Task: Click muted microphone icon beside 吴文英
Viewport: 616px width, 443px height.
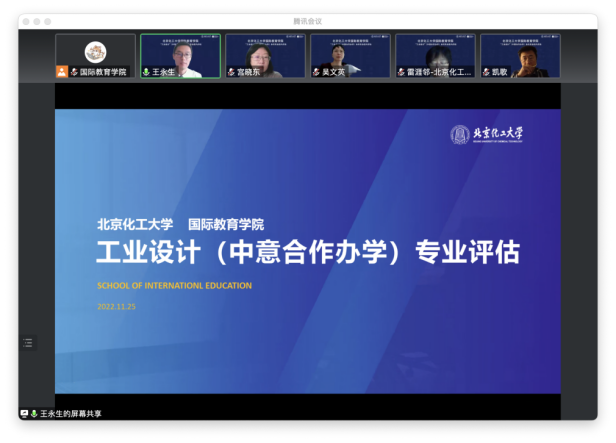Action: click(x=316, y=72)
